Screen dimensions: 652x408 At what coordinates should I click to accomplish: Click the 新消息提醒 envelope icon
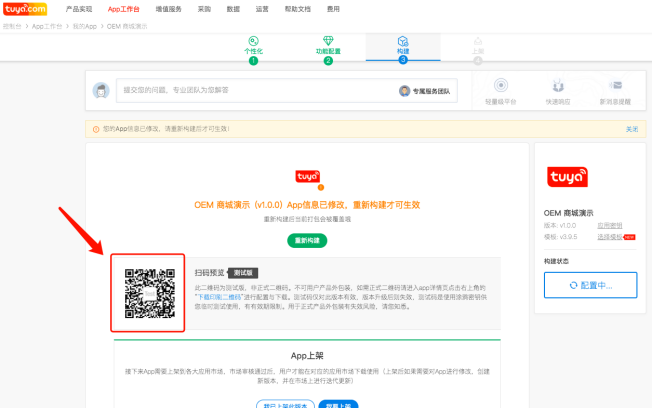click(615, 85)
